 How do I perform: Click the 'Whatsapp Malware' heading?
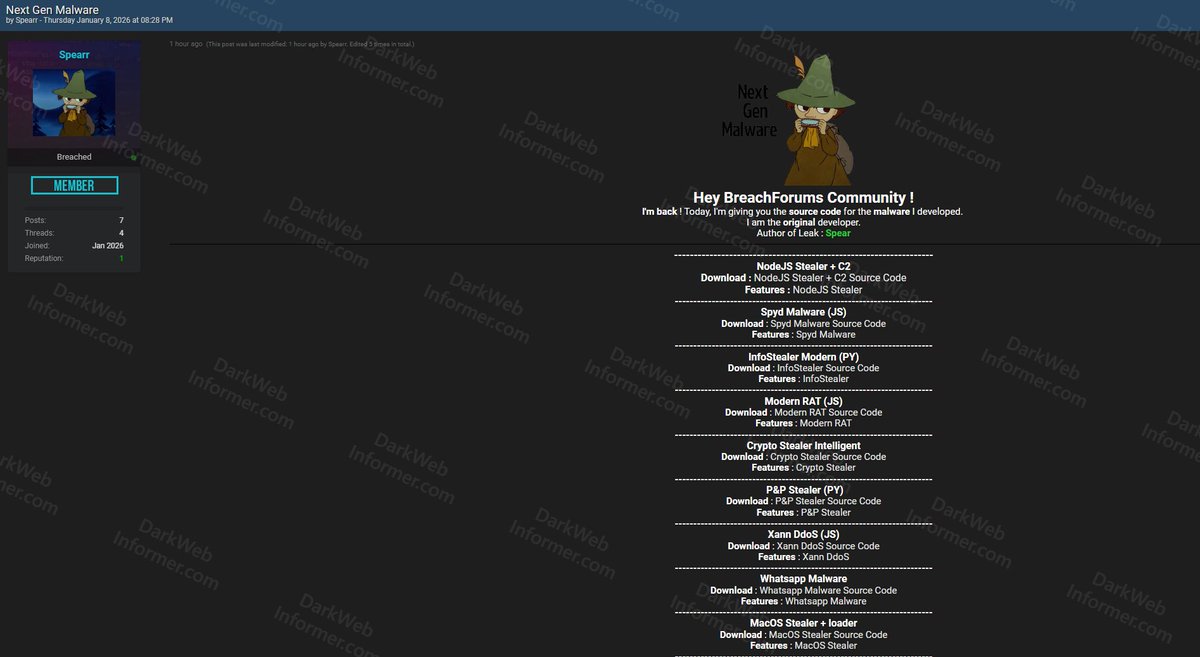pyautogui.click(x=803, y=579)
